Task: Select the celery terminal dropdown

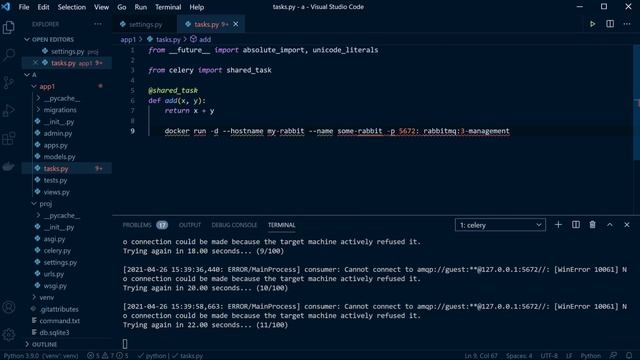Action: pyautogui.click(x=500, y=225)
